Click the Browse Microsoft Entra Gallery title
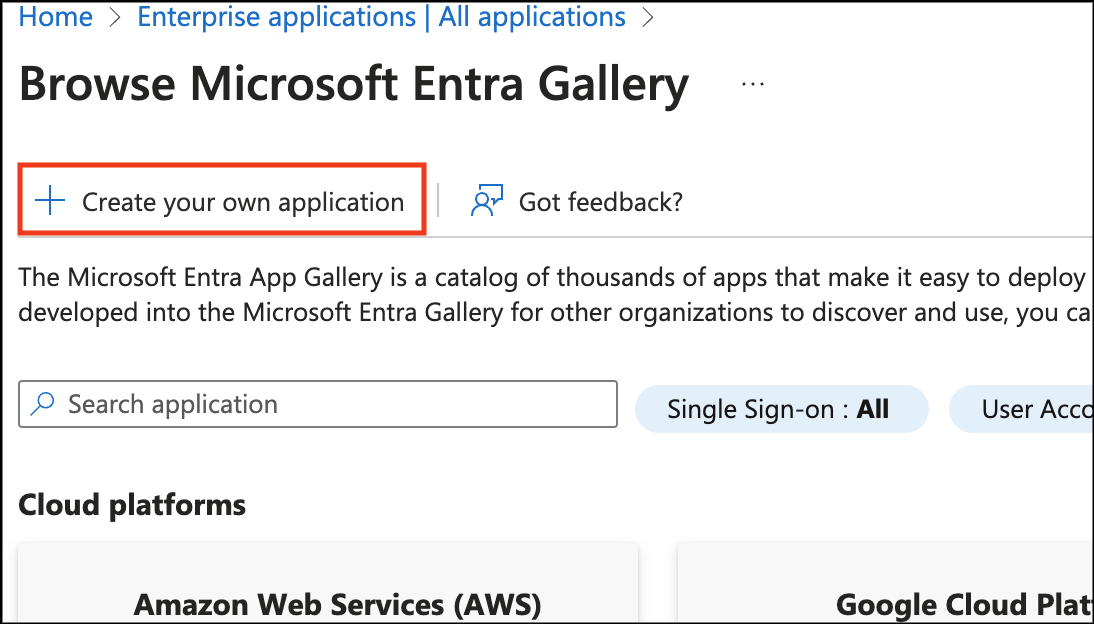 point(354,85)
